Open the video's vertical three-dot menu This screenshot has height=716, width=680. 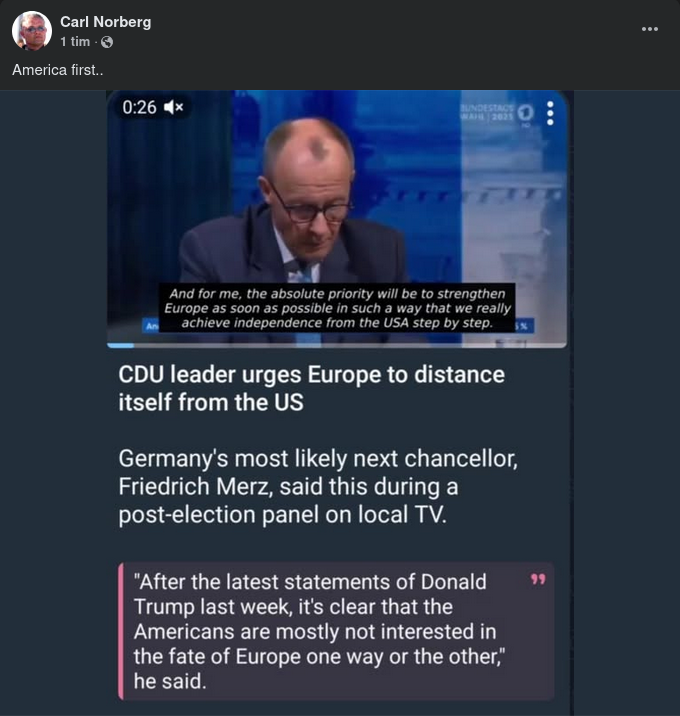(x=550, y=113)
